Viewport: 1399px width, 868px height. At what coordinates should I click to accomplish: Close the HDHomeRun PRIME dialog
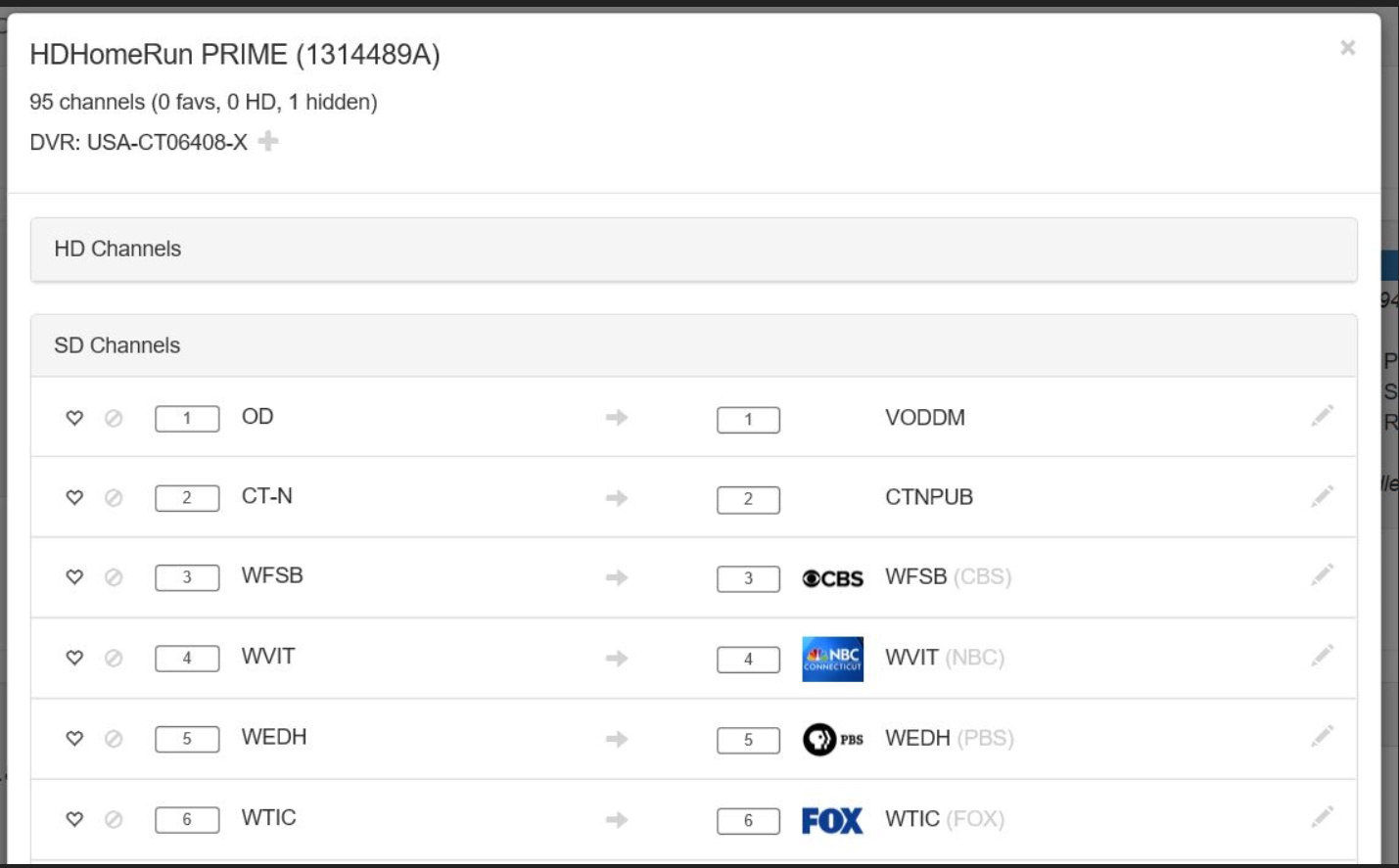[x=1348, y=48]
